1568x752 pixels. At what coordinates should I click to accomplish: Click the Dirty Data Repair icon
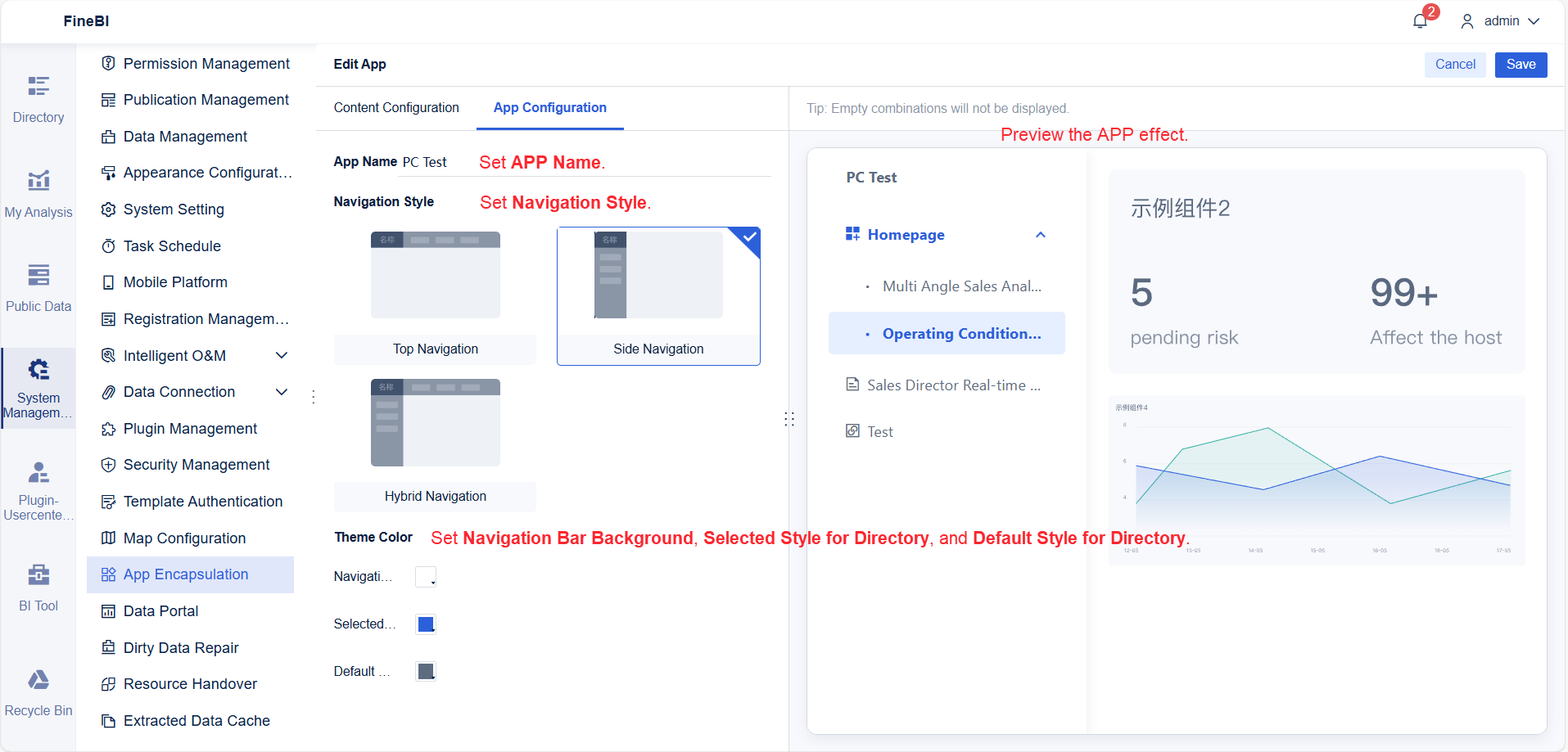108,648
